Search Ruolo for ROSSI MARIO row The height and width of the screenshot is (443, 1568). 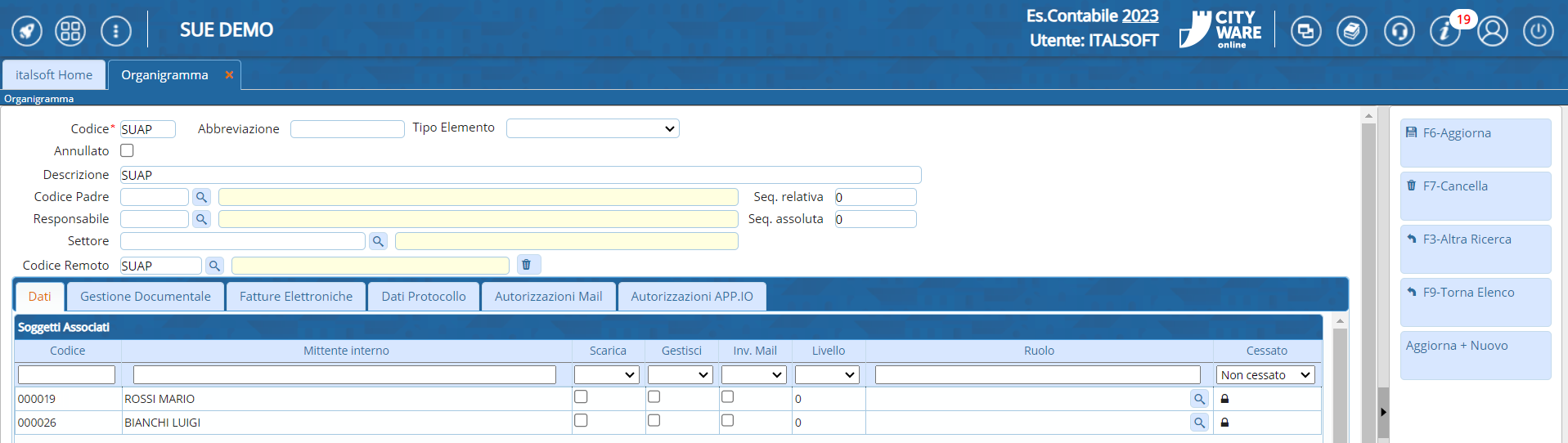pos(1199,399)
